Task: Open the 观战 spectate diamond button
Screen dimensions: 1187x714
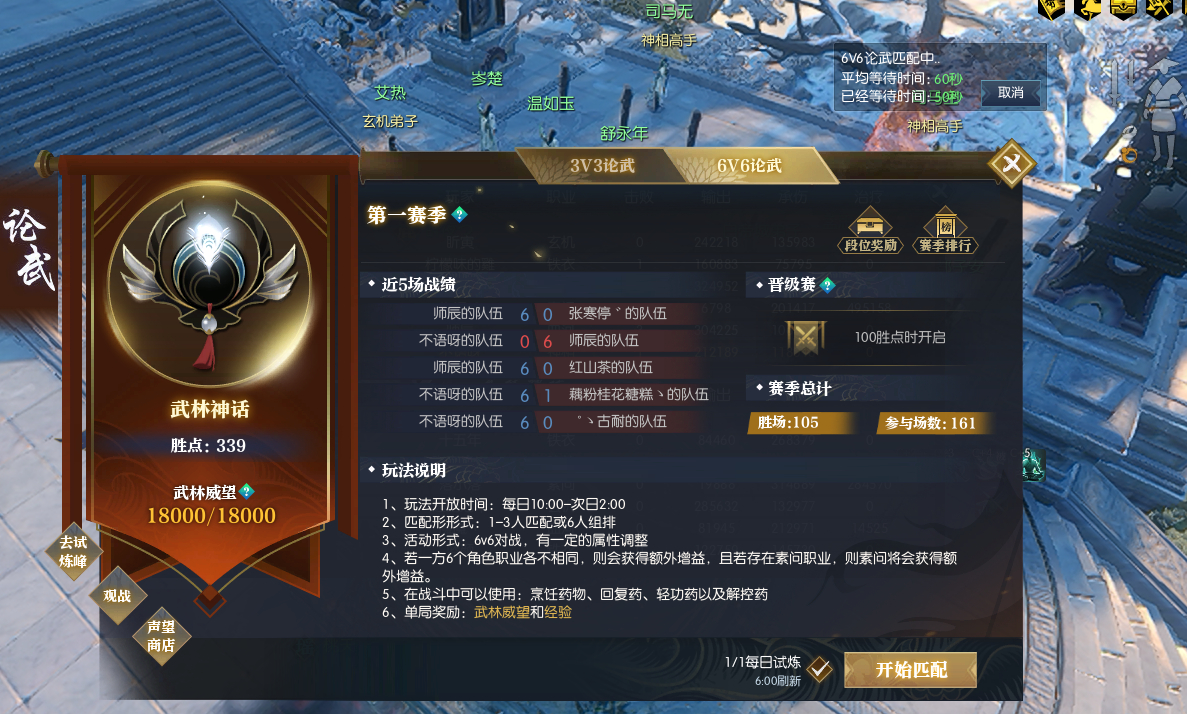Action: pos(117,596)
